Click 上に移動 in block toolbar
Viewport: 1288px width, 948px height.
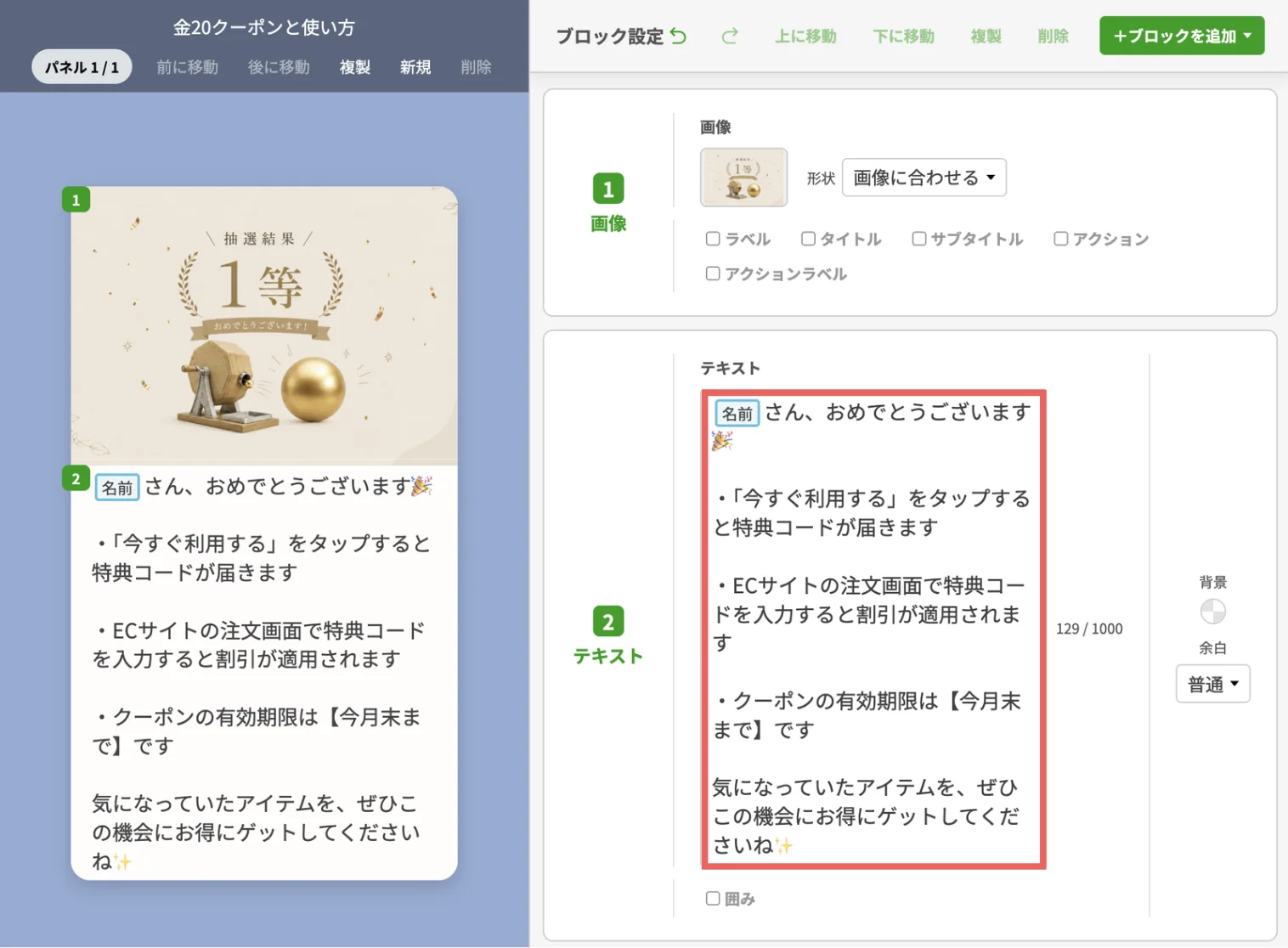805,36
